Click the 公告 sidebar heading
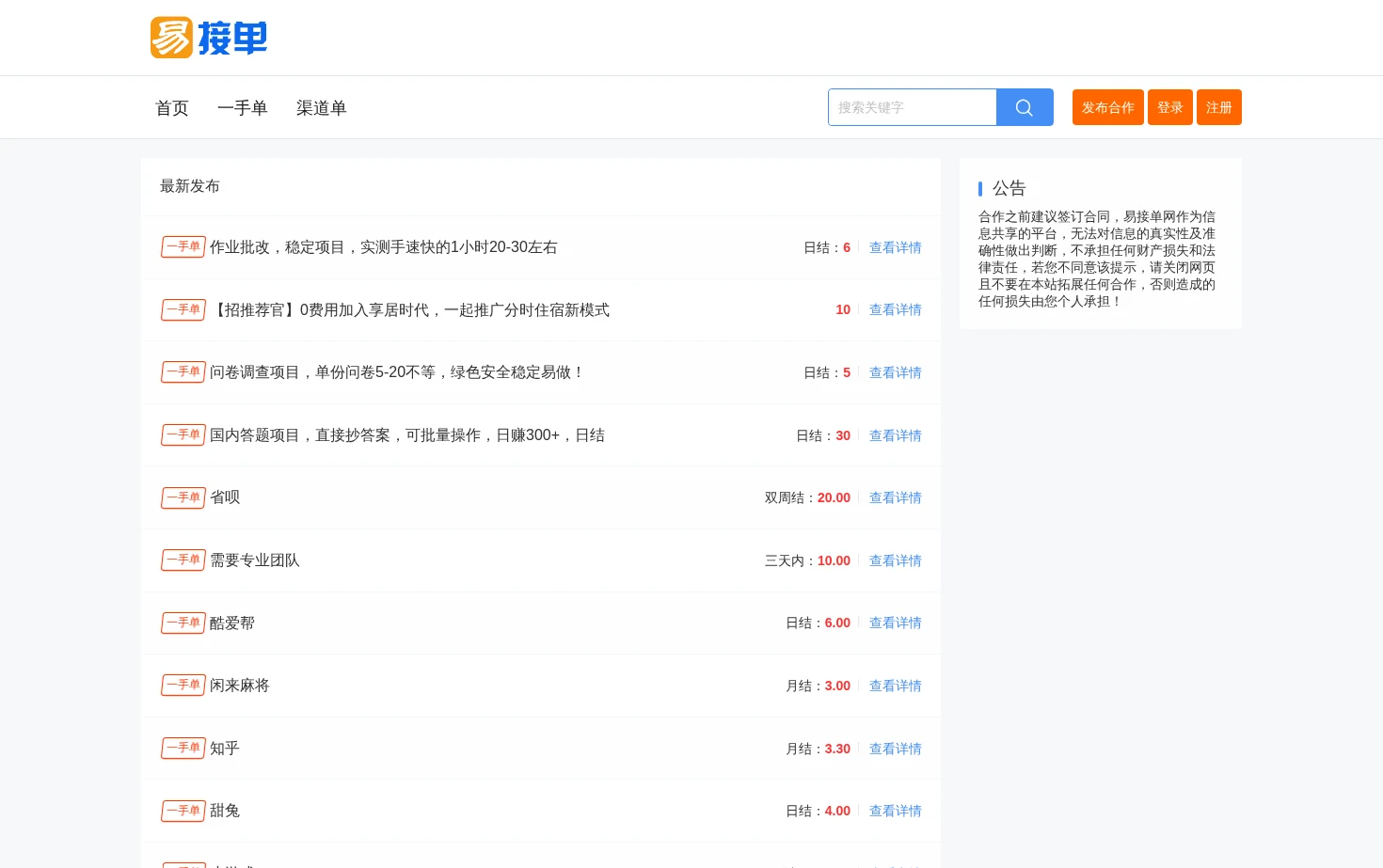 (1009, 188)
